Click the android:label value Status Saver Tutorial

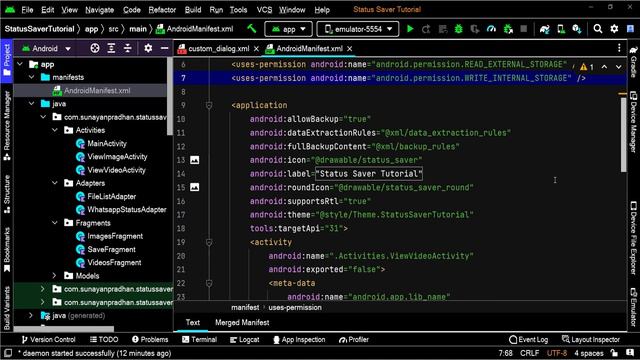coord(369,174)
